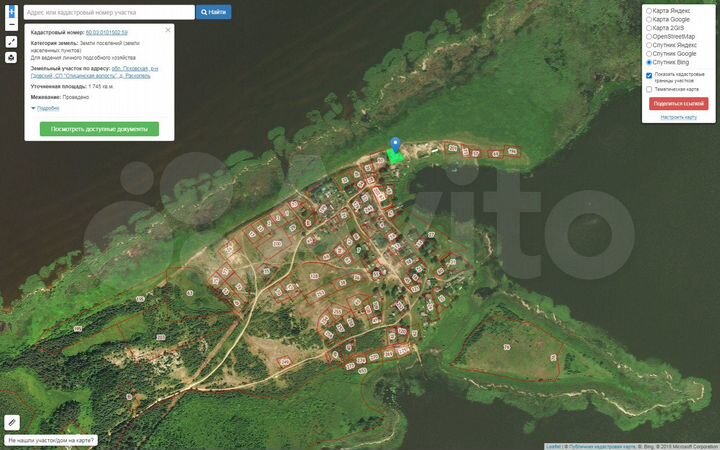This screenshot has height=450, width=720.
Task: Click the blue location pin marker
Action: pos(395,144)
